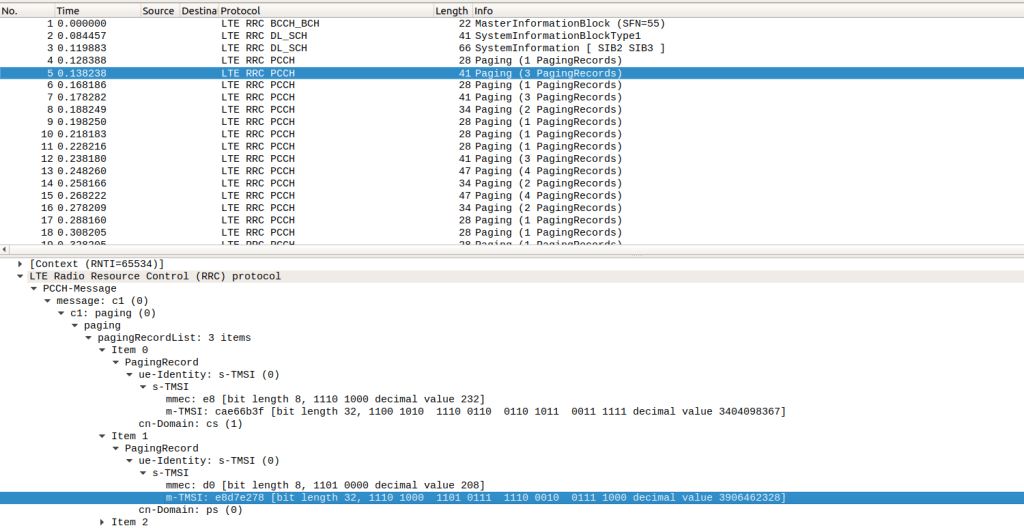
Task: Collapse the c1: paging (0) node
Action: pyautogui.click(x=61, y=312)
